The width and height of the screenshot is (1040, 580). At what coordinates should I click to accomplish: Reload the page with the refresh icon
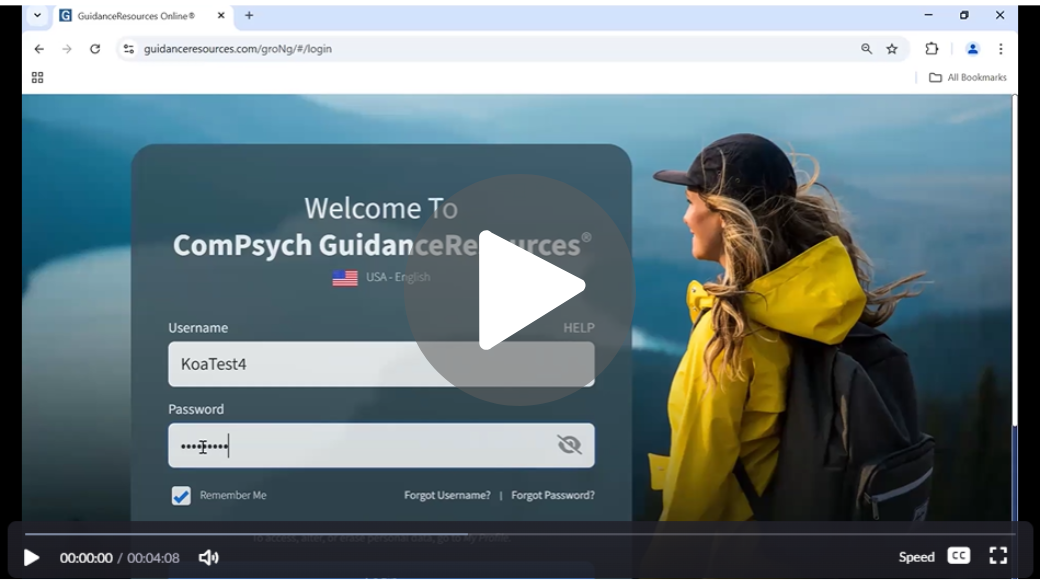pos(95,48)
